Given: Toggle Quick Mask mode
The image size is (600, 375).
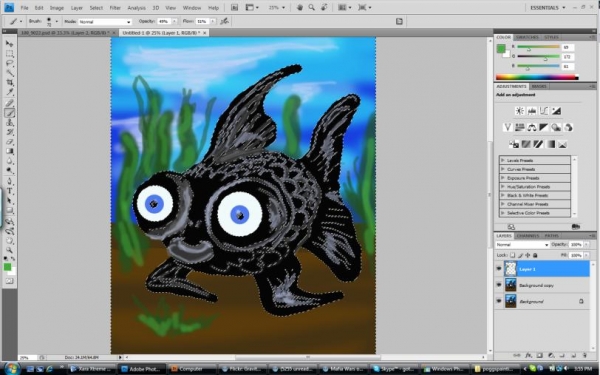Looking at the screenshot, I should tap(9, 281).
